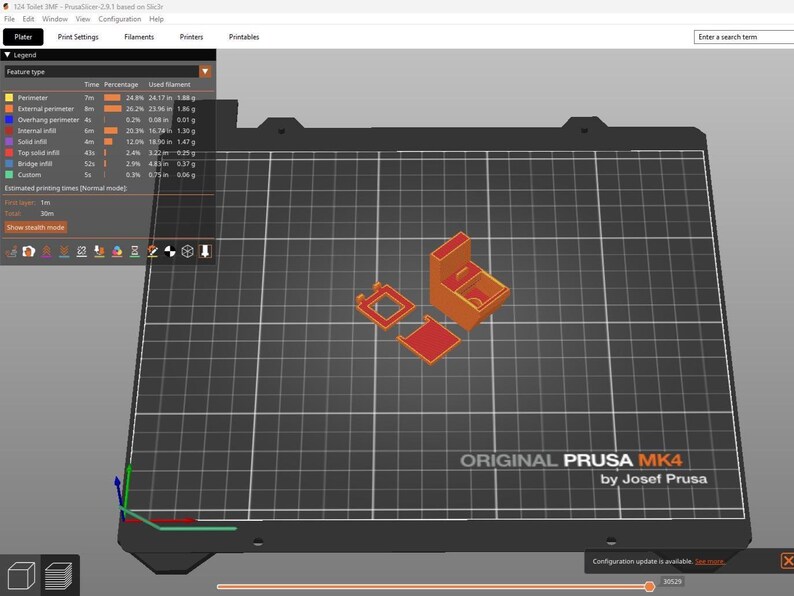Focus the Enter a search term field
Viewport: 794px width, 596px height.
[x=744, y=37]
